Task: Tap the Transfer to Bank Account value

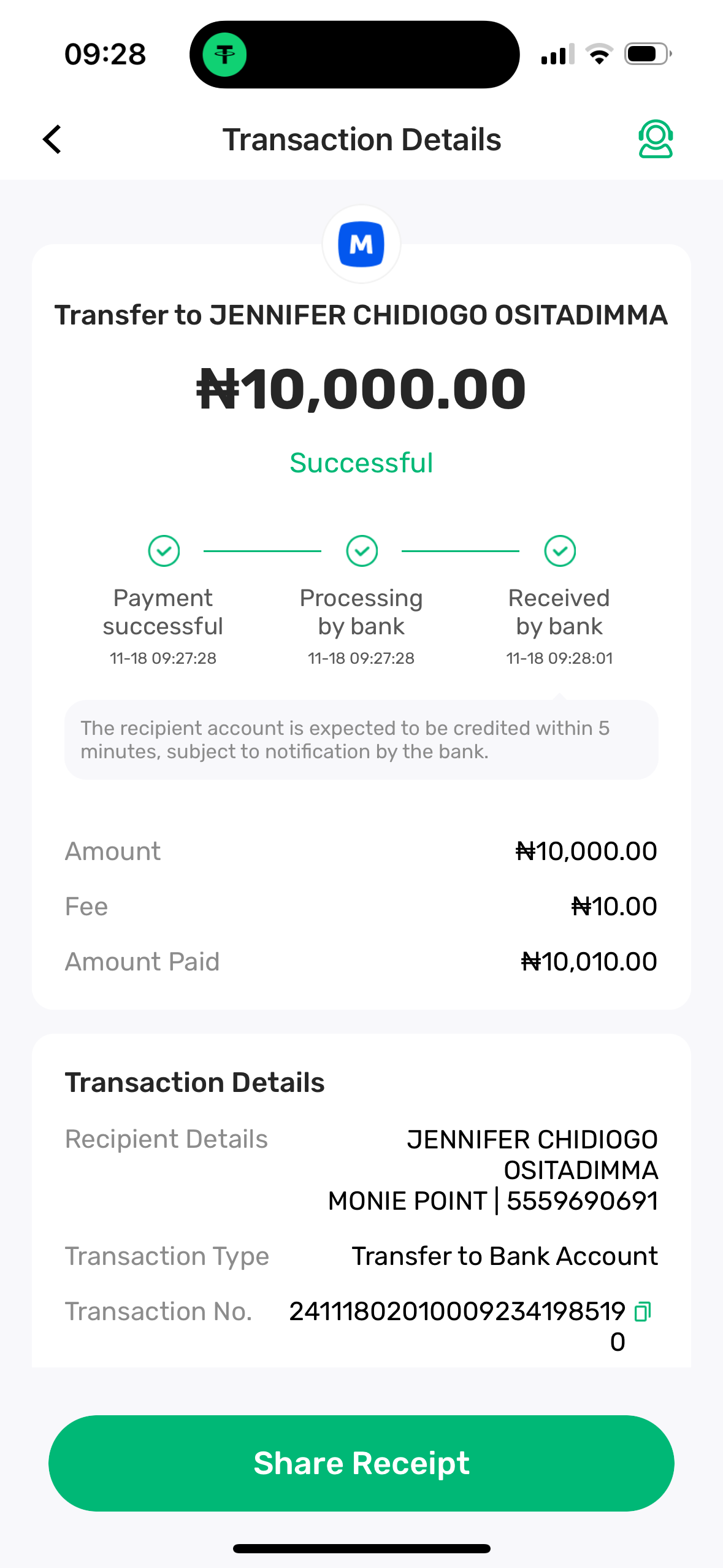Action: 505,1256
